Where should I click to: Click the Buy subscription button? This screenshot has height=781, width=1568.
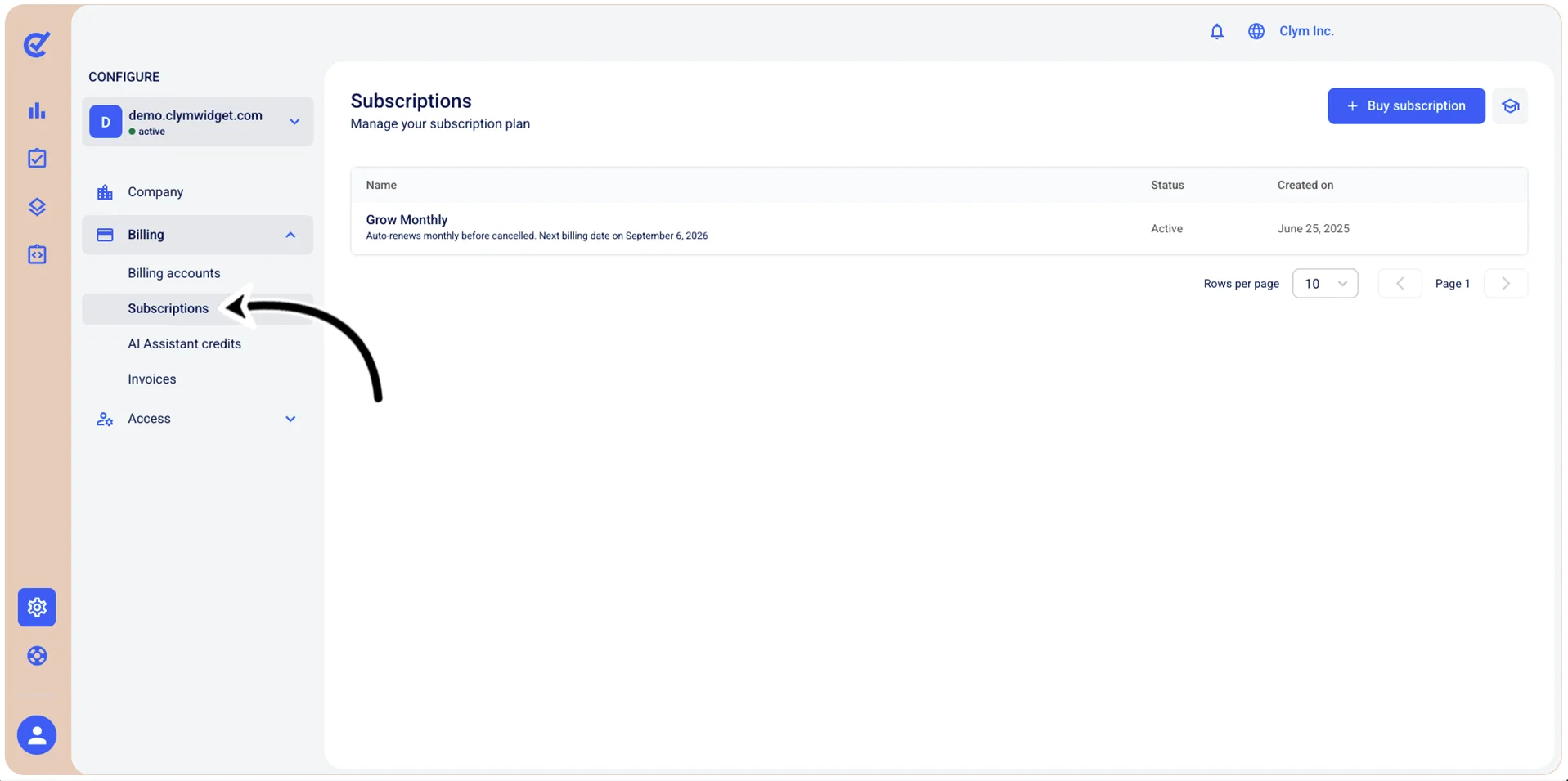tap(1406, 106)
